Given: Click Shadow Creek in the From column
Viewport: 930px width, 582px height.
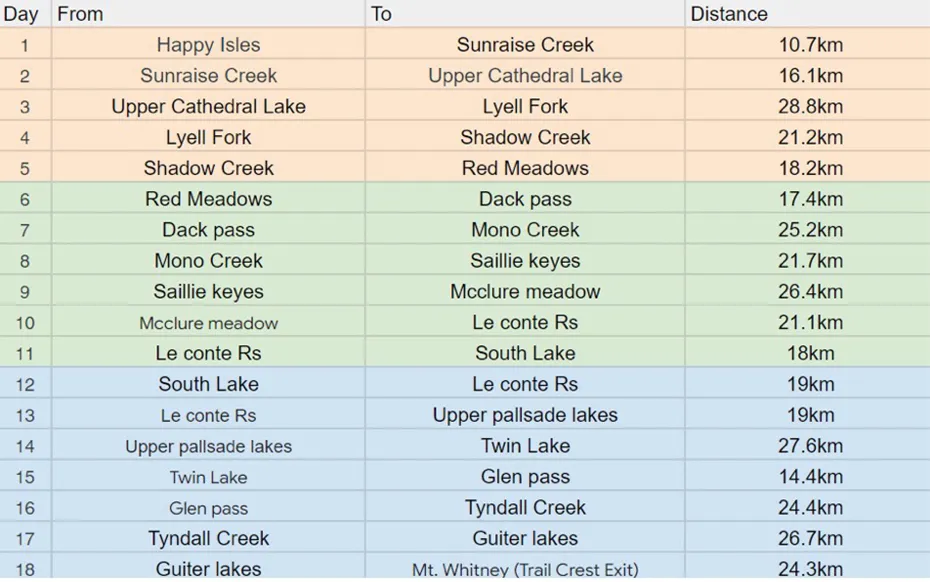Looking at the screenshot, I should click(208, 168).
